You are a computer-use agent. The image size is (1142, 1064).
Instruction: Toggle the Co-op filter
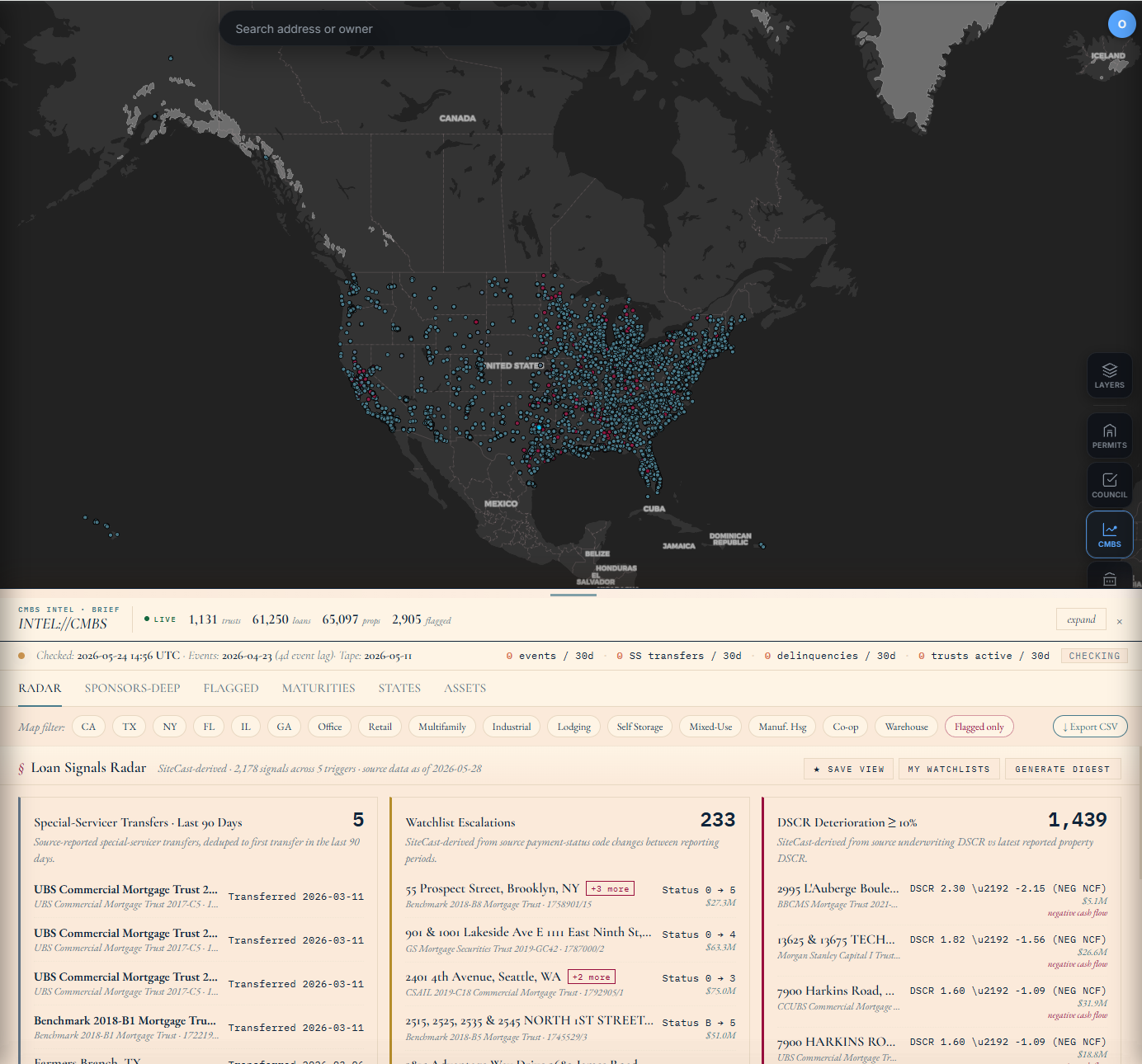click(846, 727)
